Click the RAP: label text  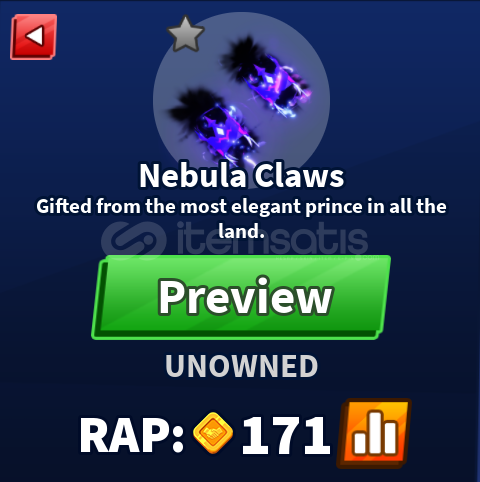tap(132, 435)
